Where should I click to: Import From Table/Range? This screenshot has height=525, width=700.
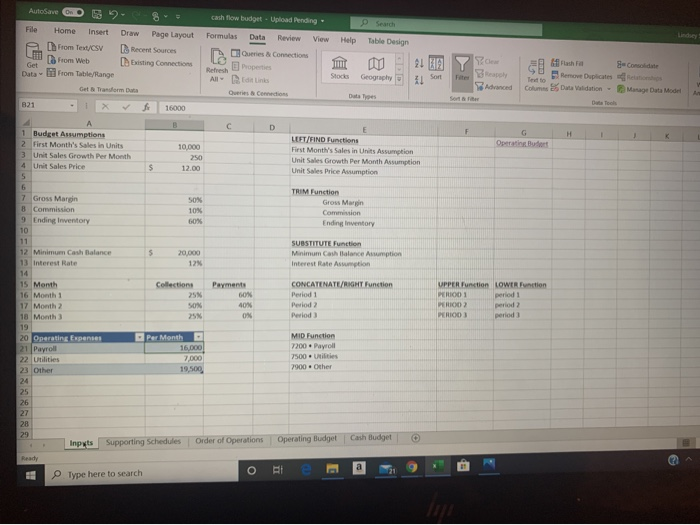pyautogui.click(x=80, y=74)
